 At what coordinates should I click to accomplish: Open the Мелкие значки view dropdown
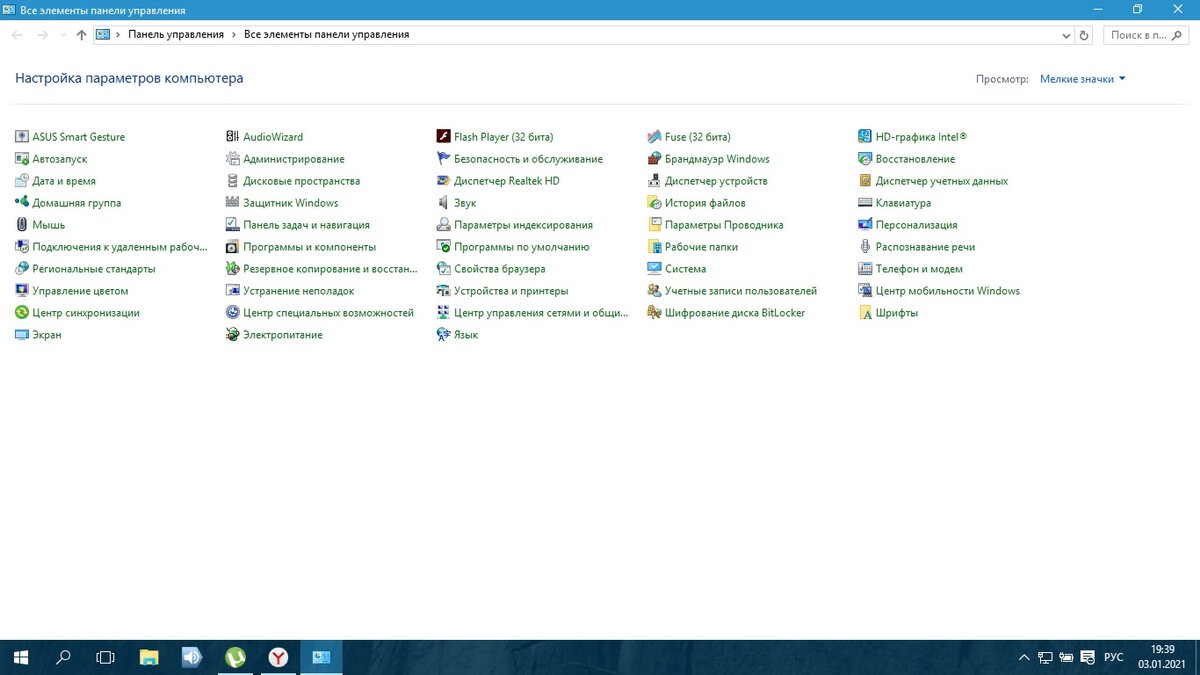coord(1083,79)
